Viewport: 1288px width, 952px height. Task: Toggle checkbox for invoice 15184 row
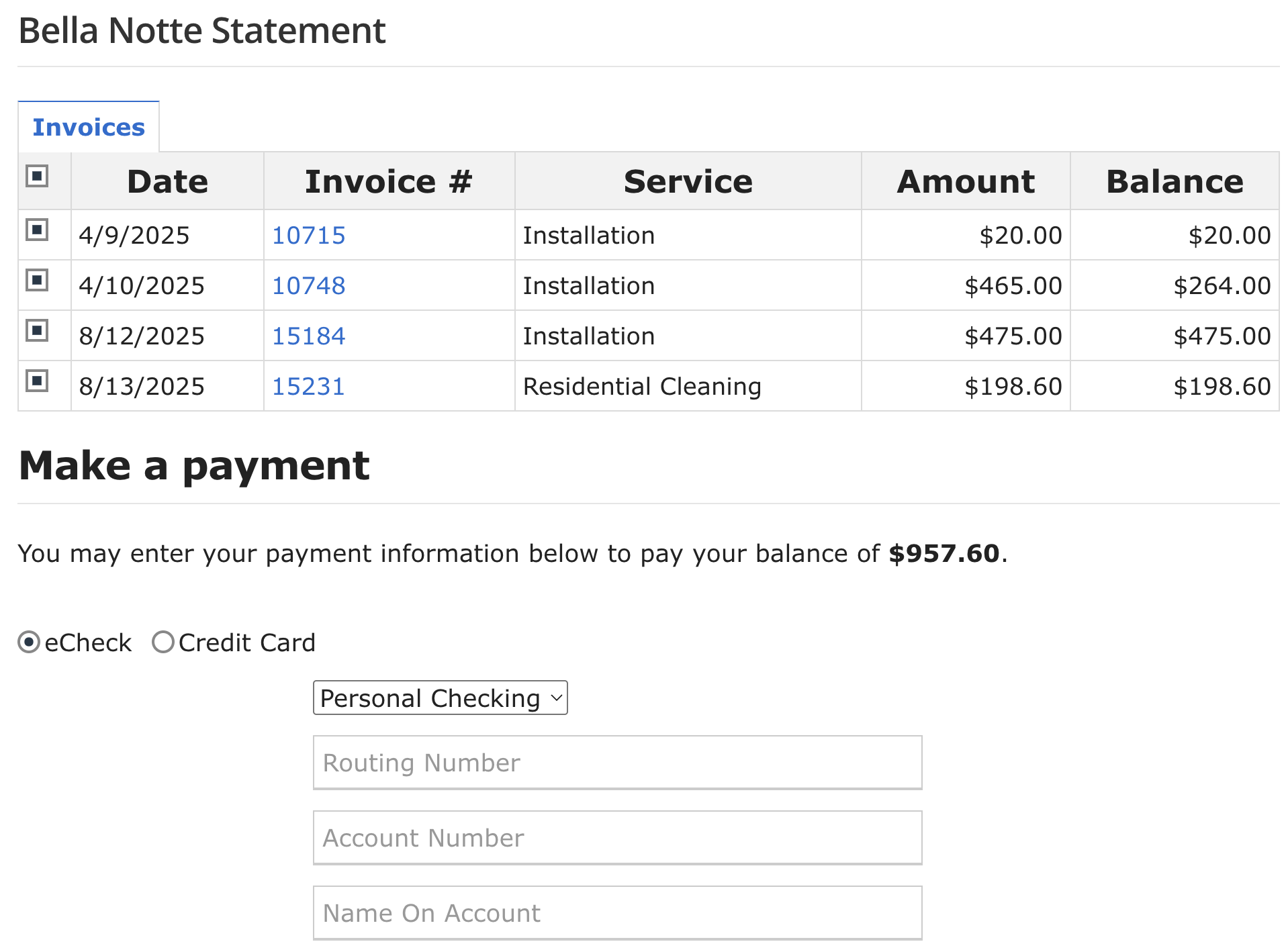[x=37, y=331]
